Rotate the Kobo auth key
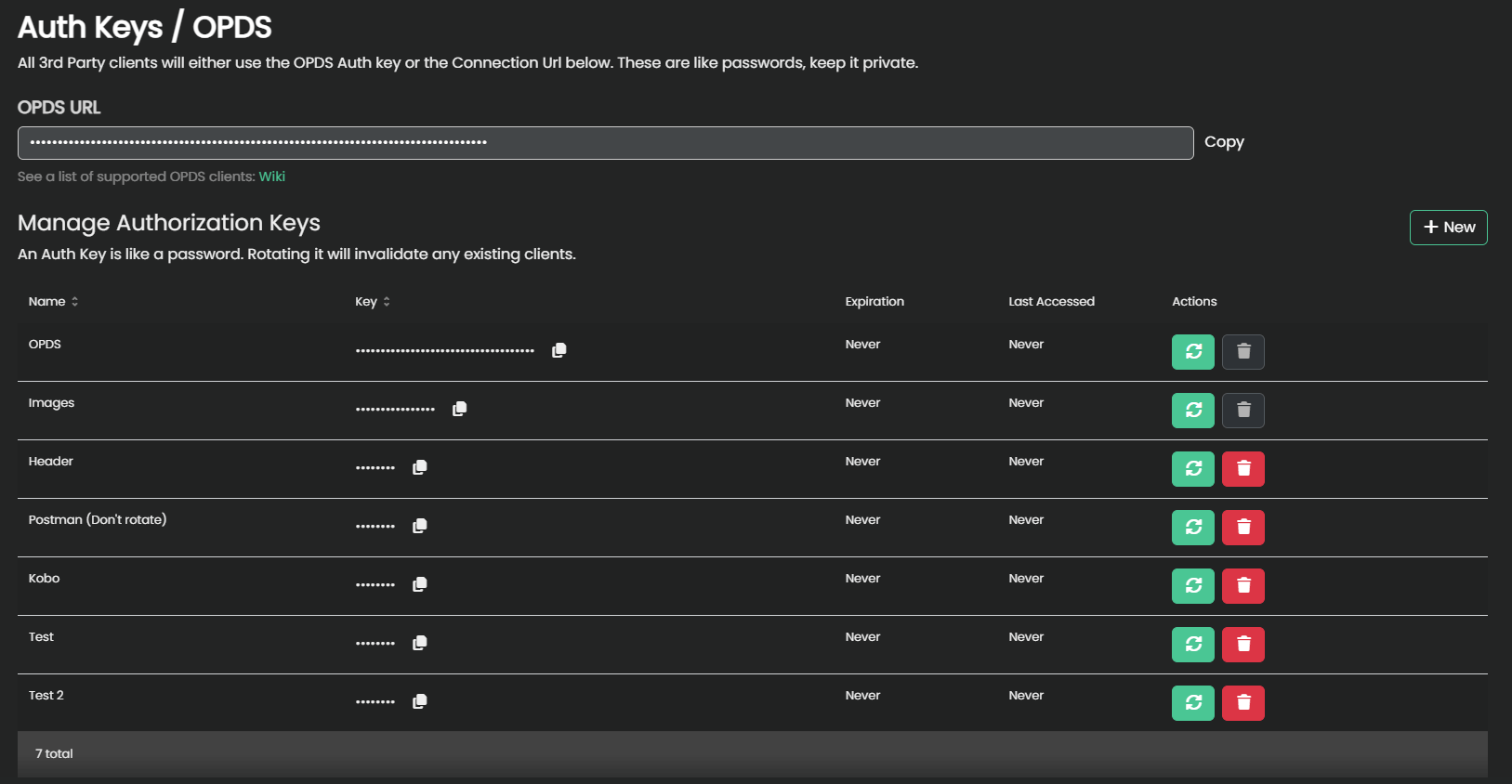1512x784 pixels. coord(1192,586)
